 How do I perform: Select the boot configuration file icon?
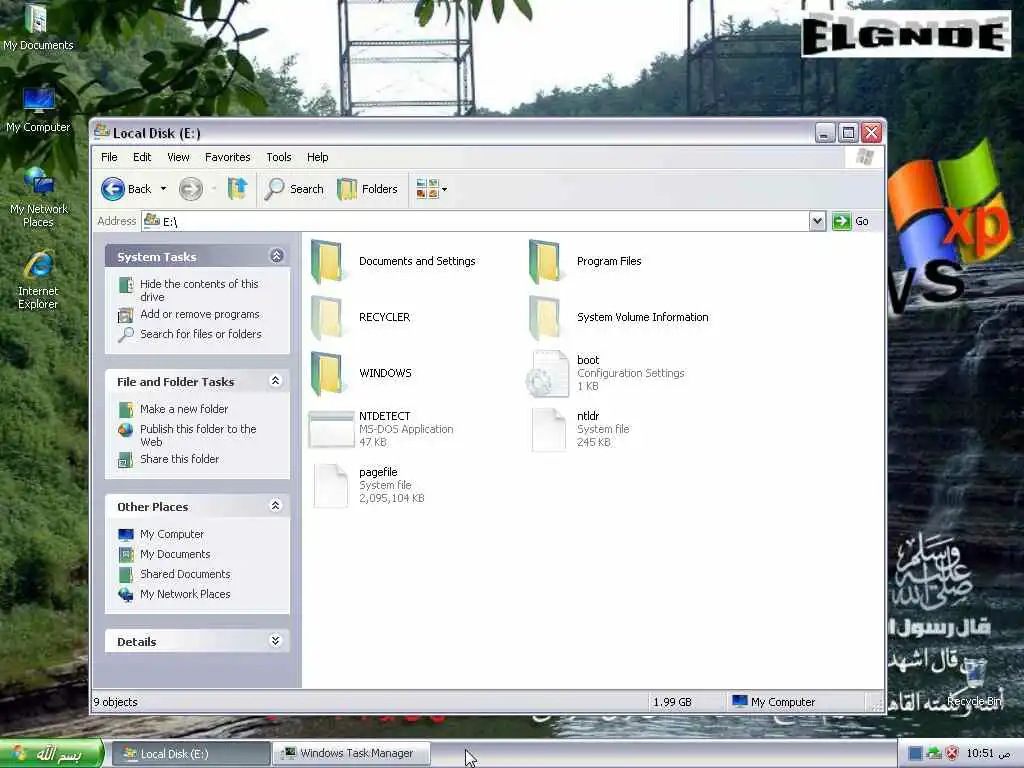[547, 374]
